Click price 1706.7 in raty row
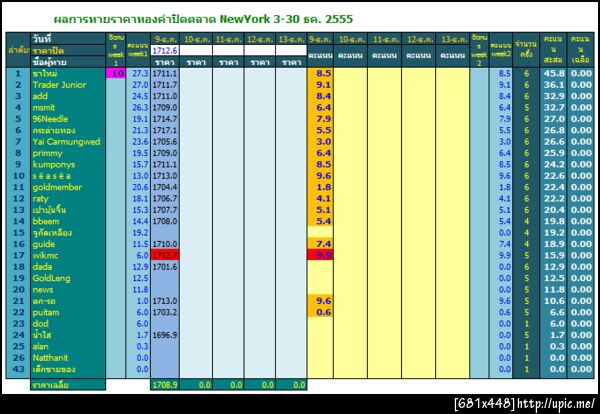This screenshot has height=414, width=600. click(165, 199)
